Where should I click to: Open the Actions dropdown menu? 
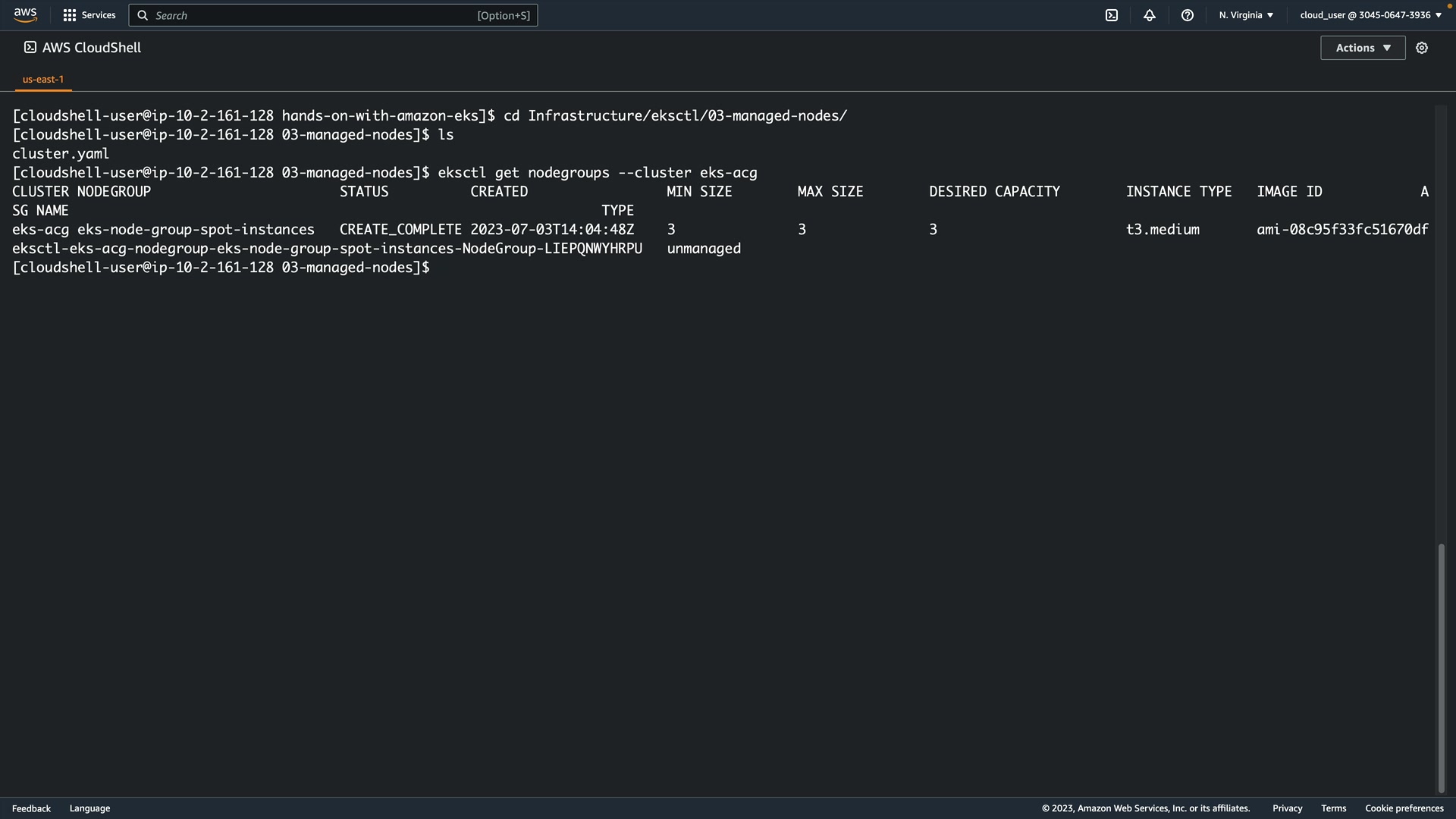[1362, 48]
